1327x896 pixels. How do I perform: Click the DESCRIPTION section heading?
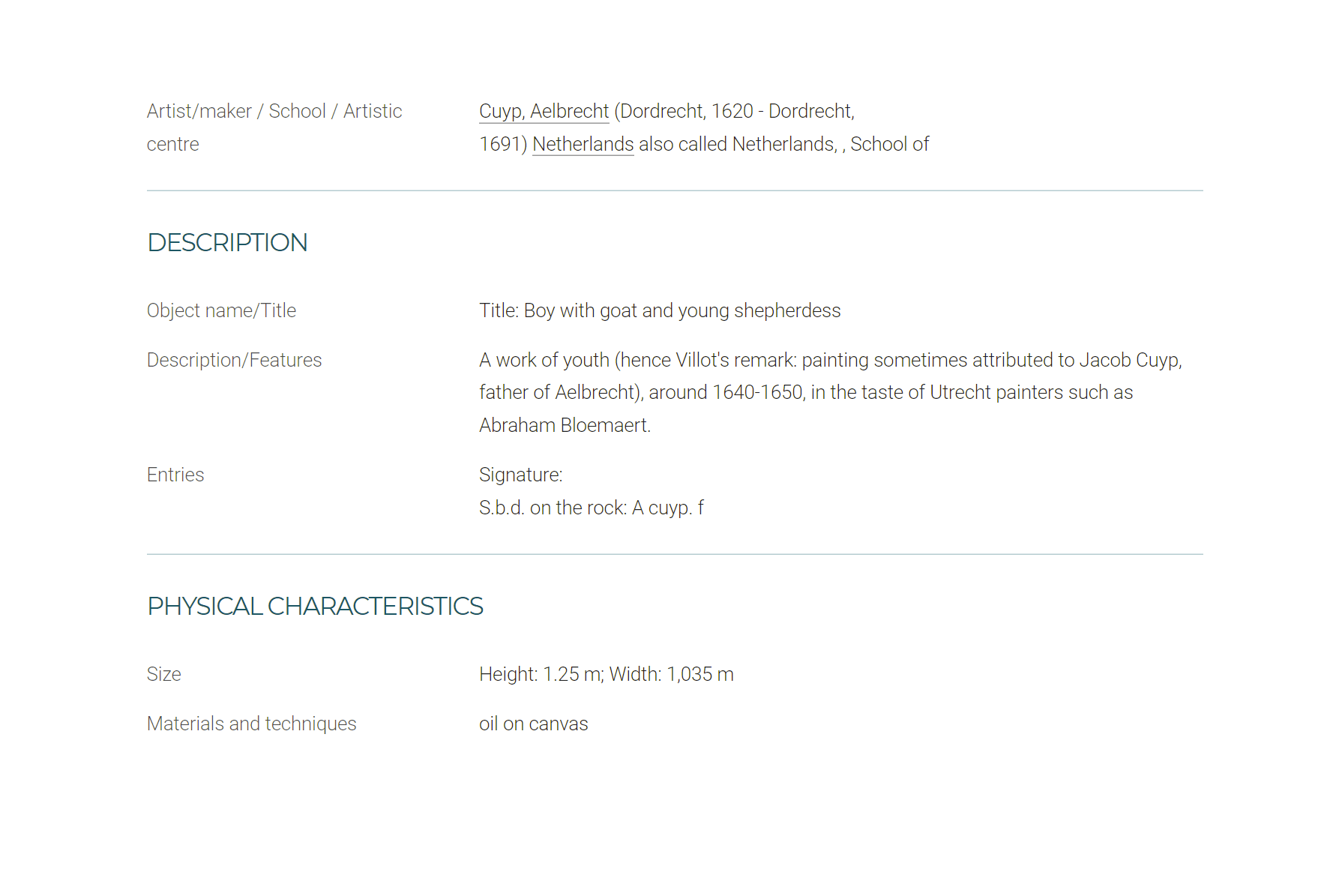227,242
